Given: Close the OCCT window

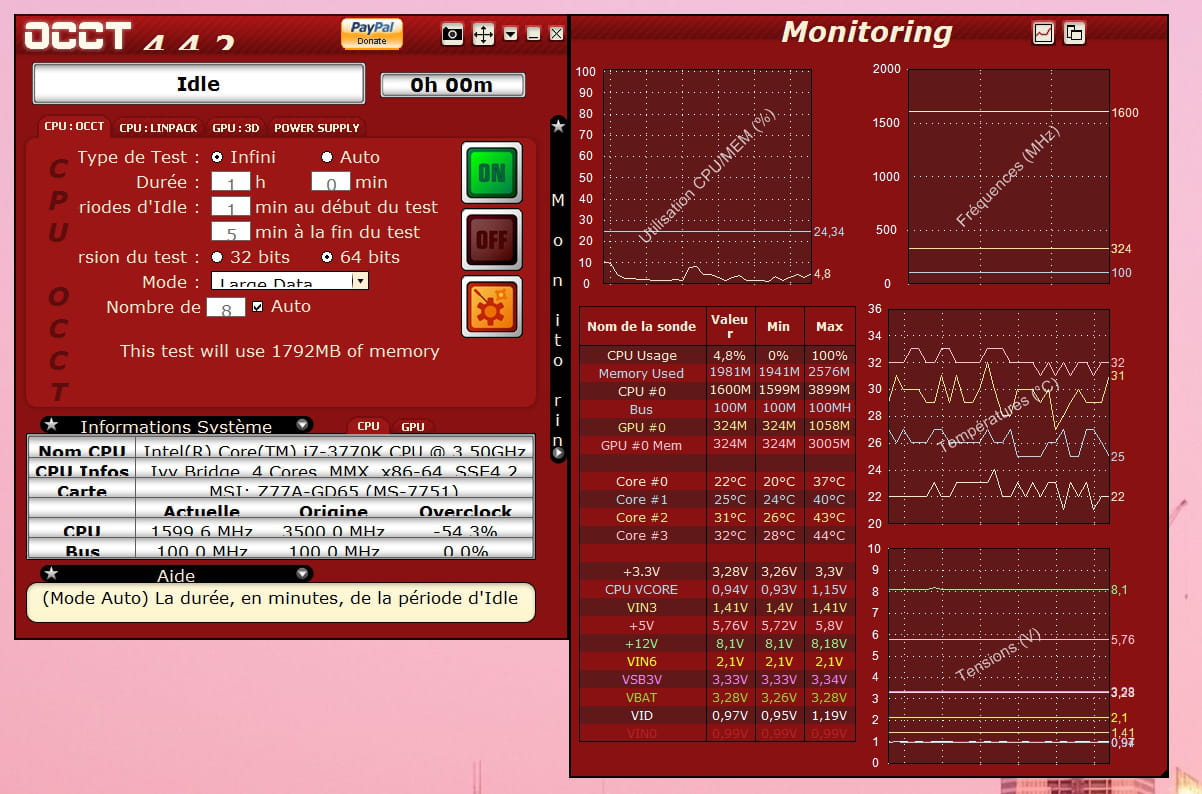Looking at the screenshot, I should point(557,34).
